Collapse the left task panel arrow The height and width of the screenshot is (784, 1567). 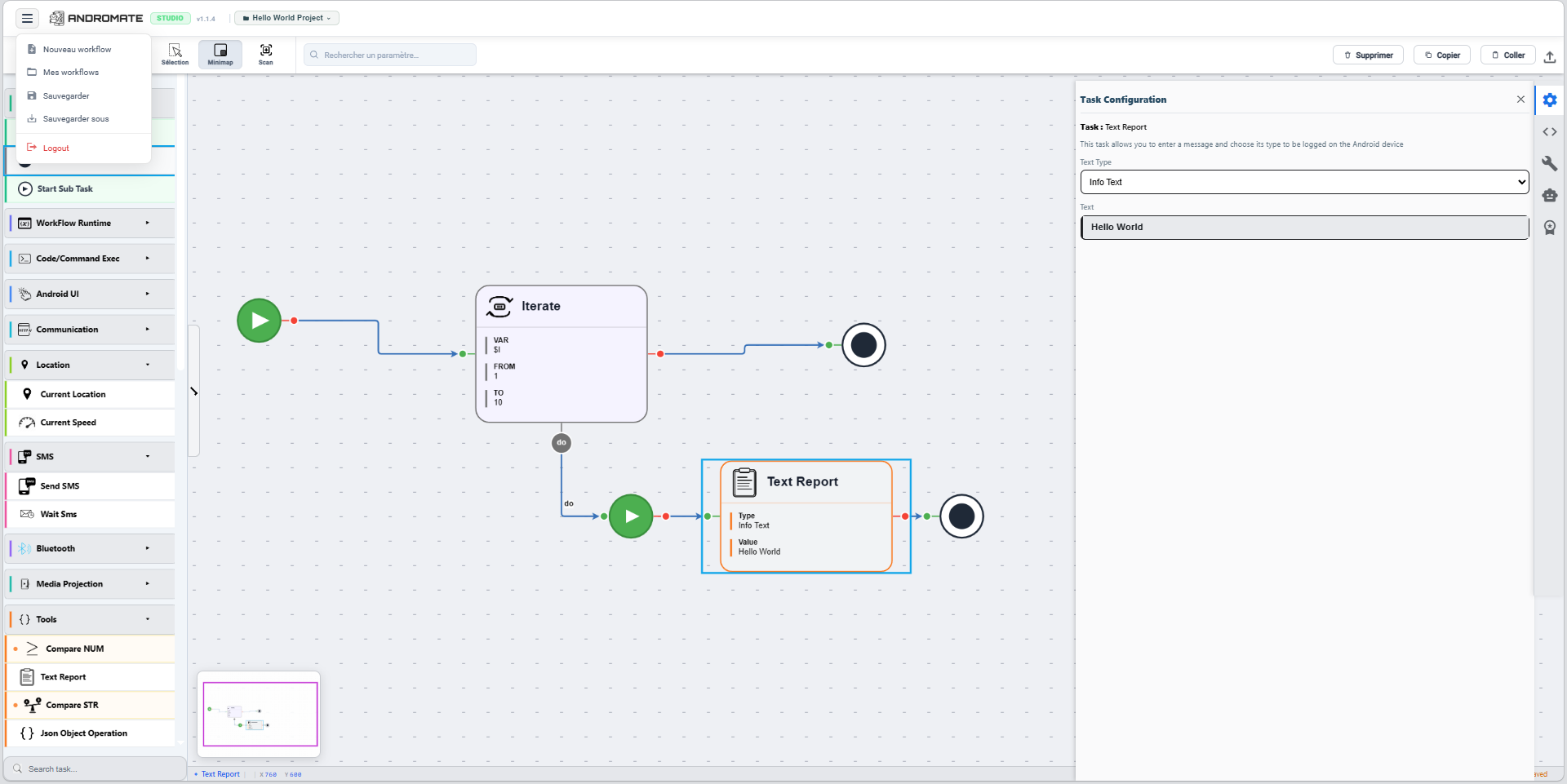pos(194,392)
